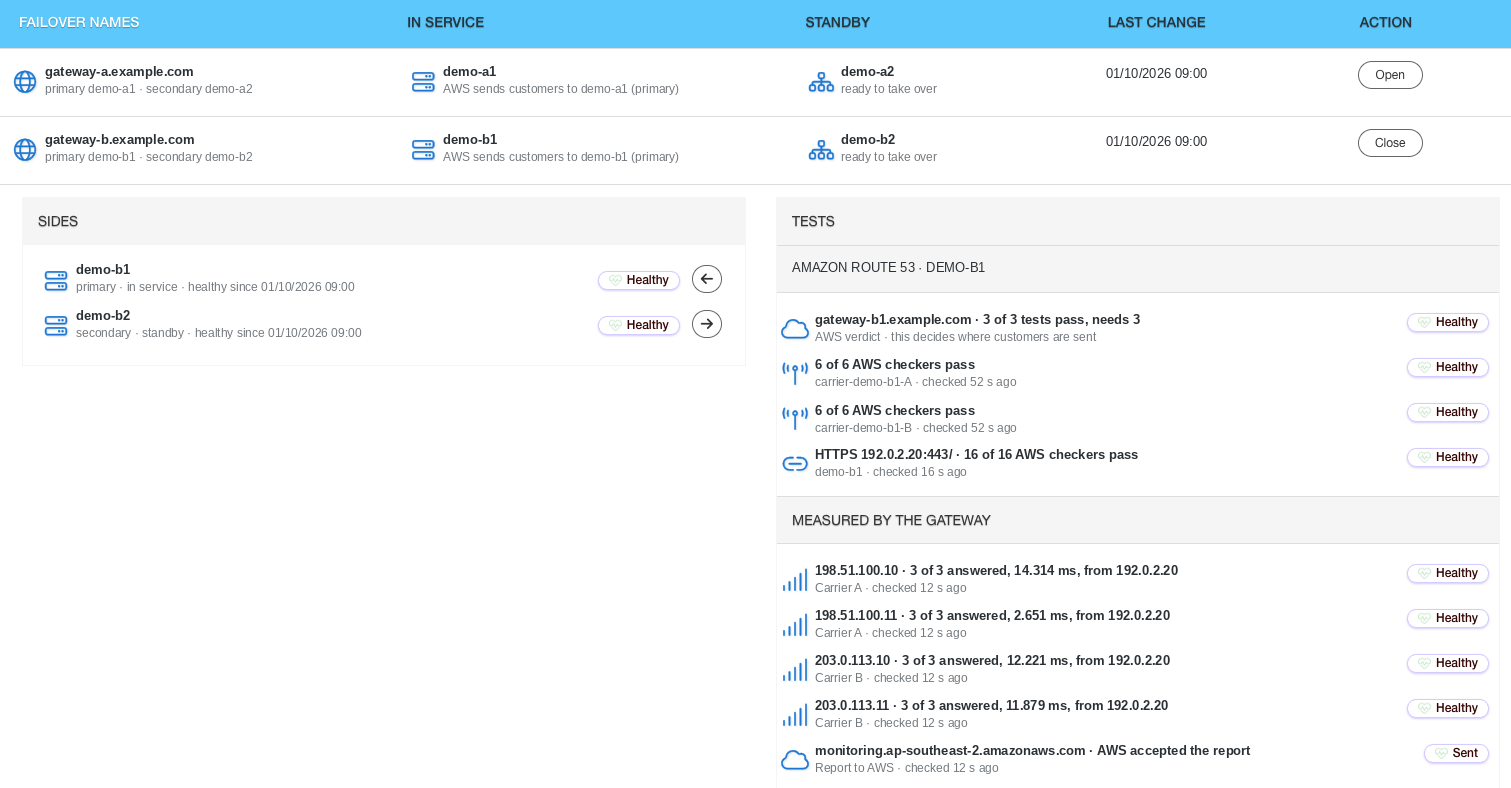Click the link icon for HTTPS 192.0.2.20:443
Image resolution: width=1511 pixels, height=788 pixels.
(795, 463)
